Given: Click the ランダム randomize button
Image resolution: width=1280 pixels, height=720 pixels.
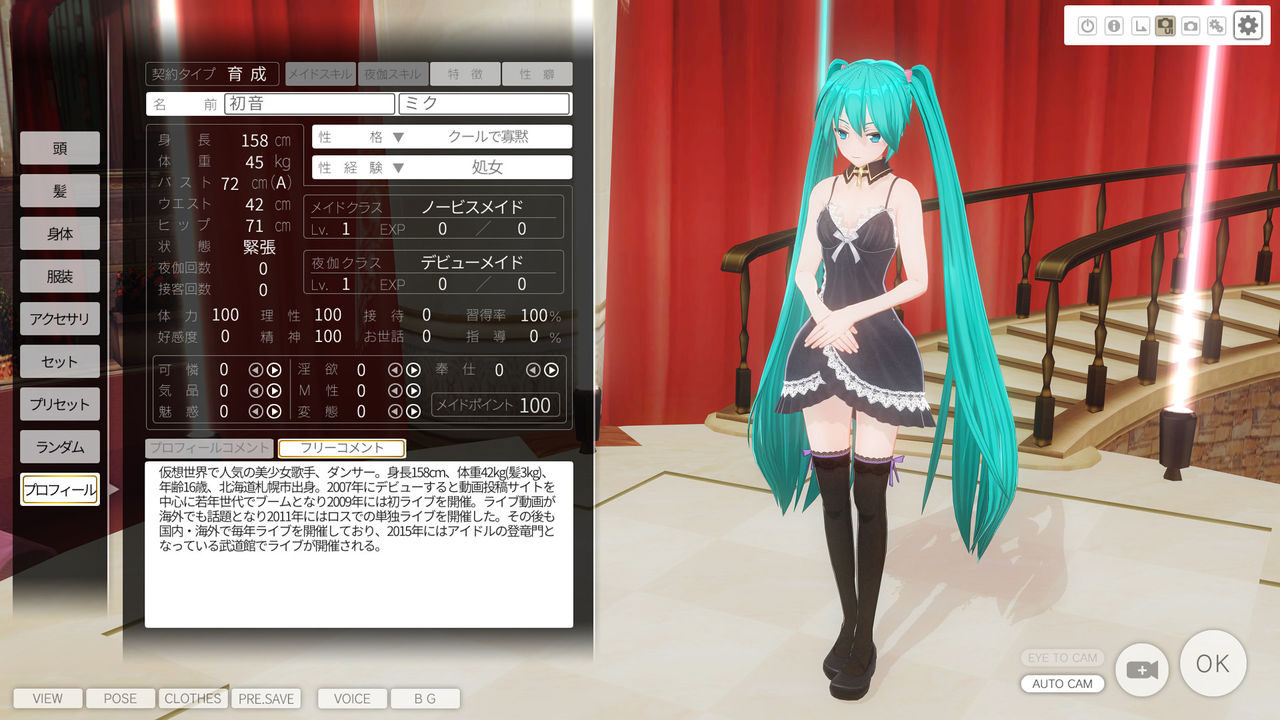Looking at the screenshot, I should [60, 447].
